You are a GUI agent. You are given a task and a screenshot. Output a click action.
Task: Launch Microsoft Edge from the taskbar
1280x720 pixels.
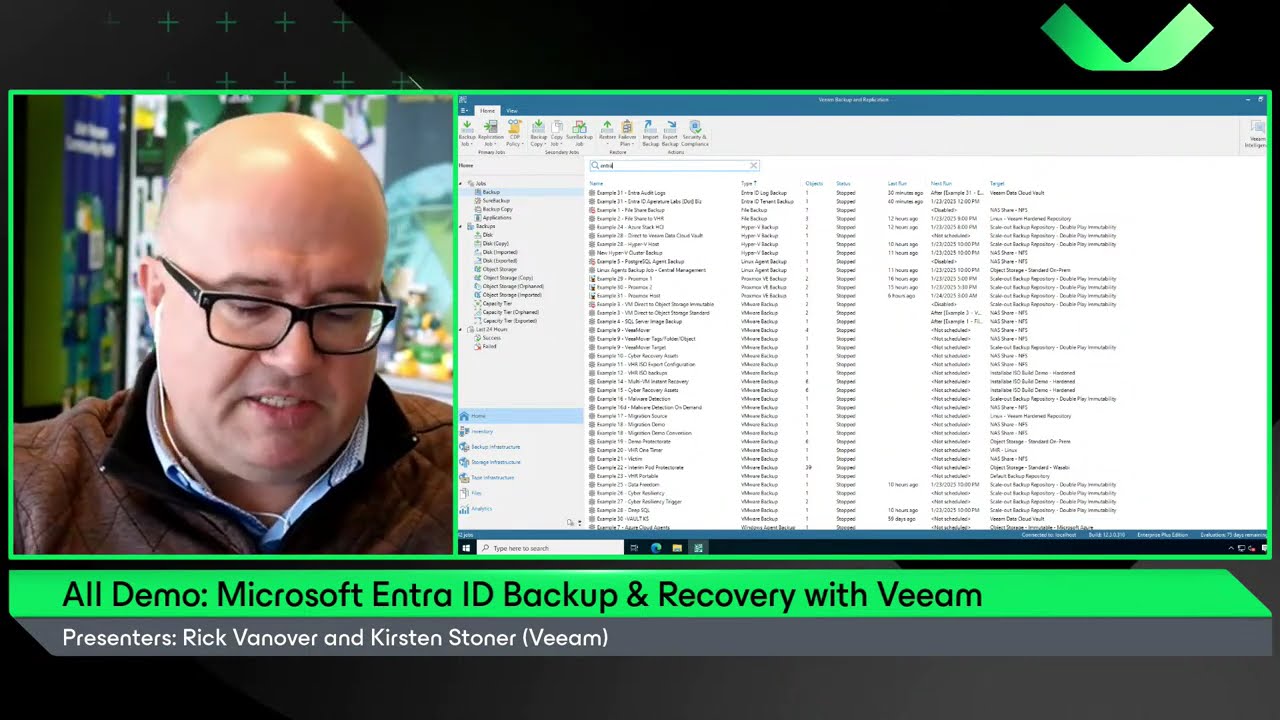(656, 548)
